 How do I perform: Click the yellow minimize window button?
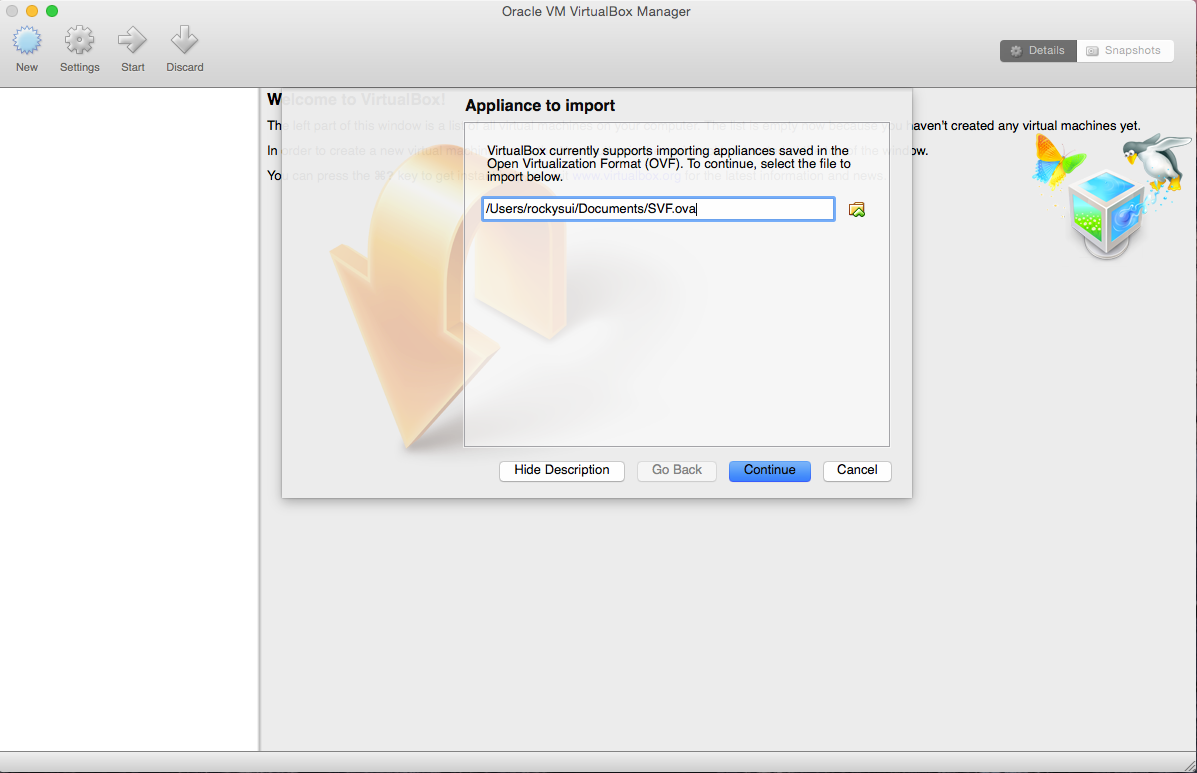tap(32, 11)
